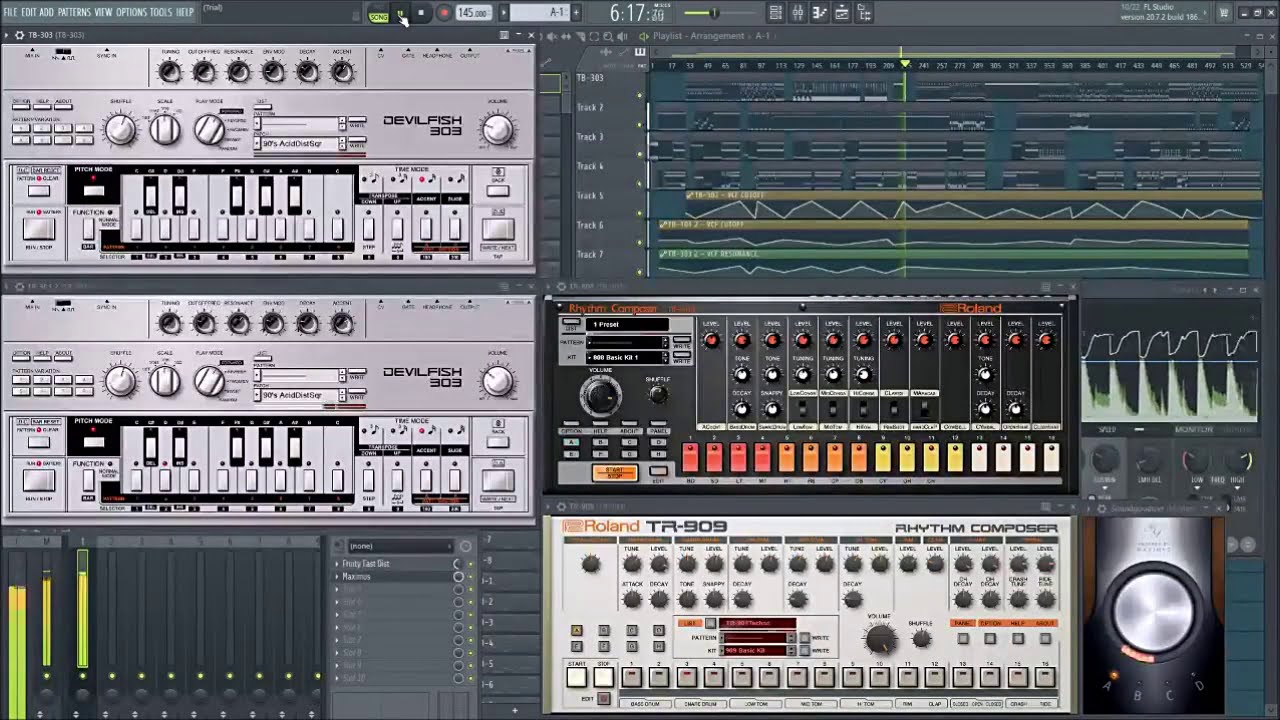Toggle step 1 on the TR-909 sequencer
Image resolution: width=1280 pixels, height=720 pixels.
(x=632, y=677)
